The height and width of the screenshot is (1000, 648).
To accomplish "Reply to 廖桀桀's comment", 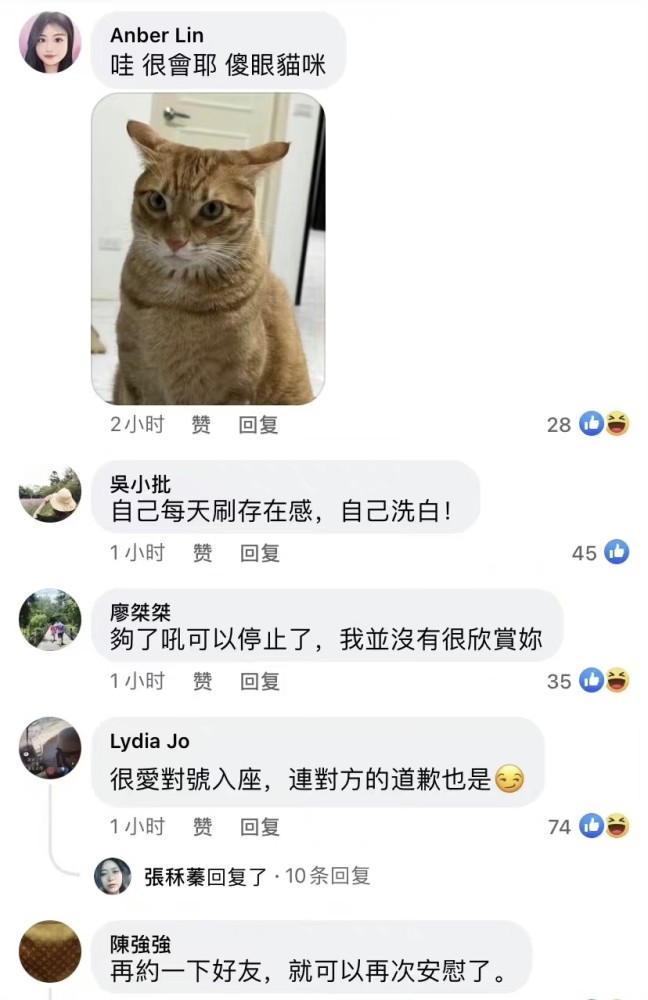I will point(260,681).
